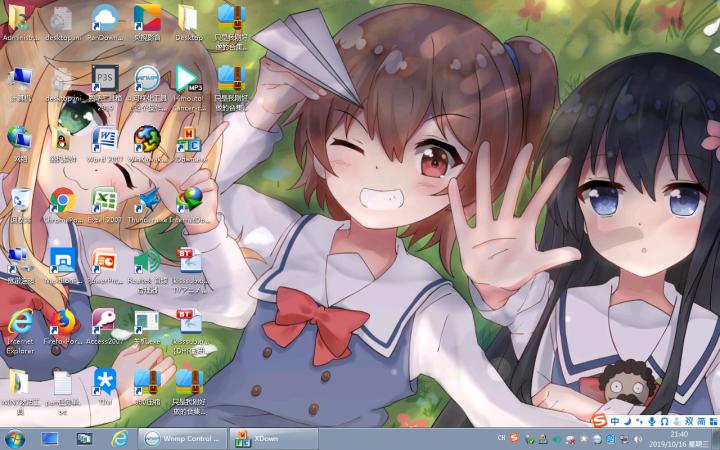720x450 pixels.
Task: Open Internet Explorer from the desktop
Action: 19,321
